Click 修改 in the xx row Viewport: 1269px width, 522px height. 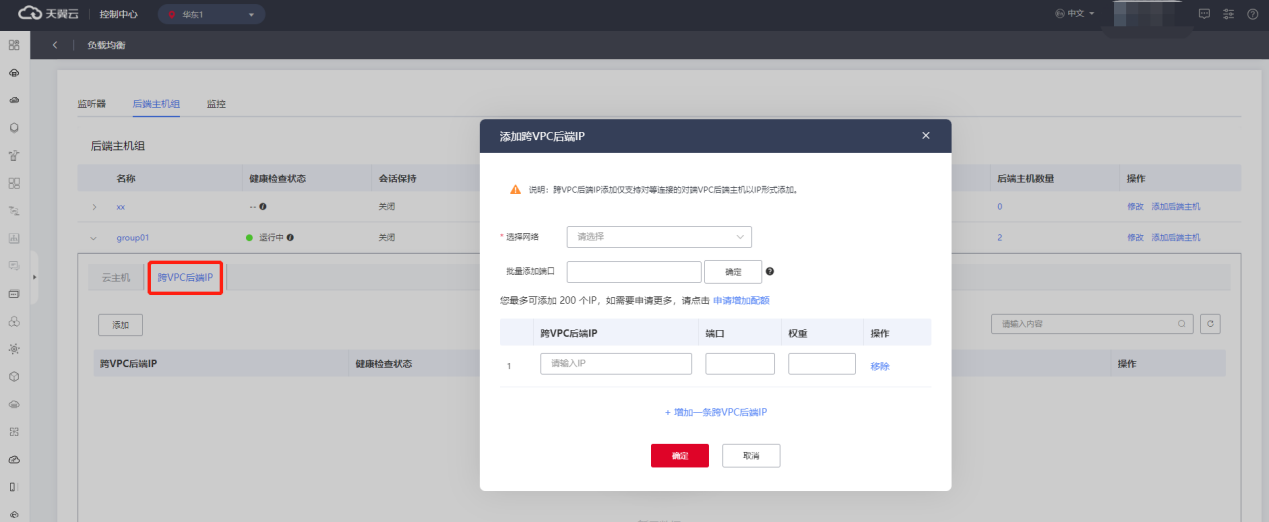1135,207
